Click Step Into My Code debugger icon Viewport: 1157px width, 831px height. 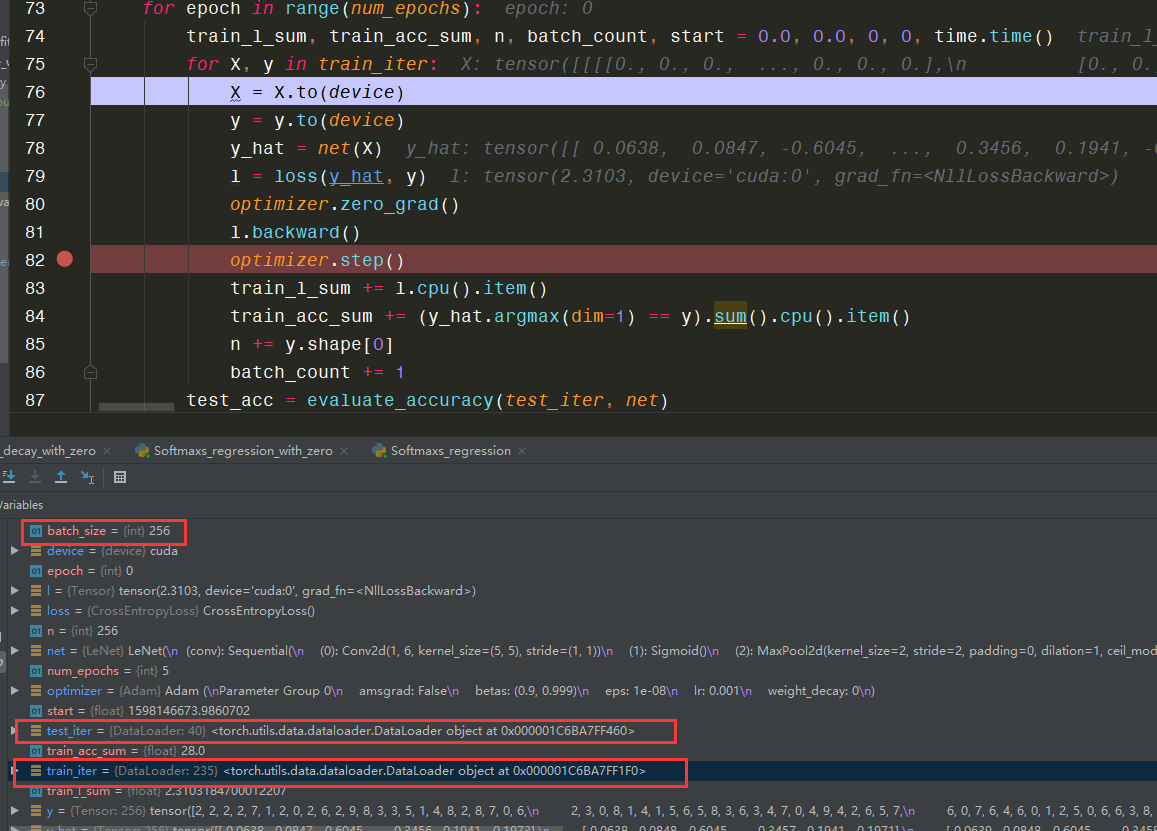point(9,477)
